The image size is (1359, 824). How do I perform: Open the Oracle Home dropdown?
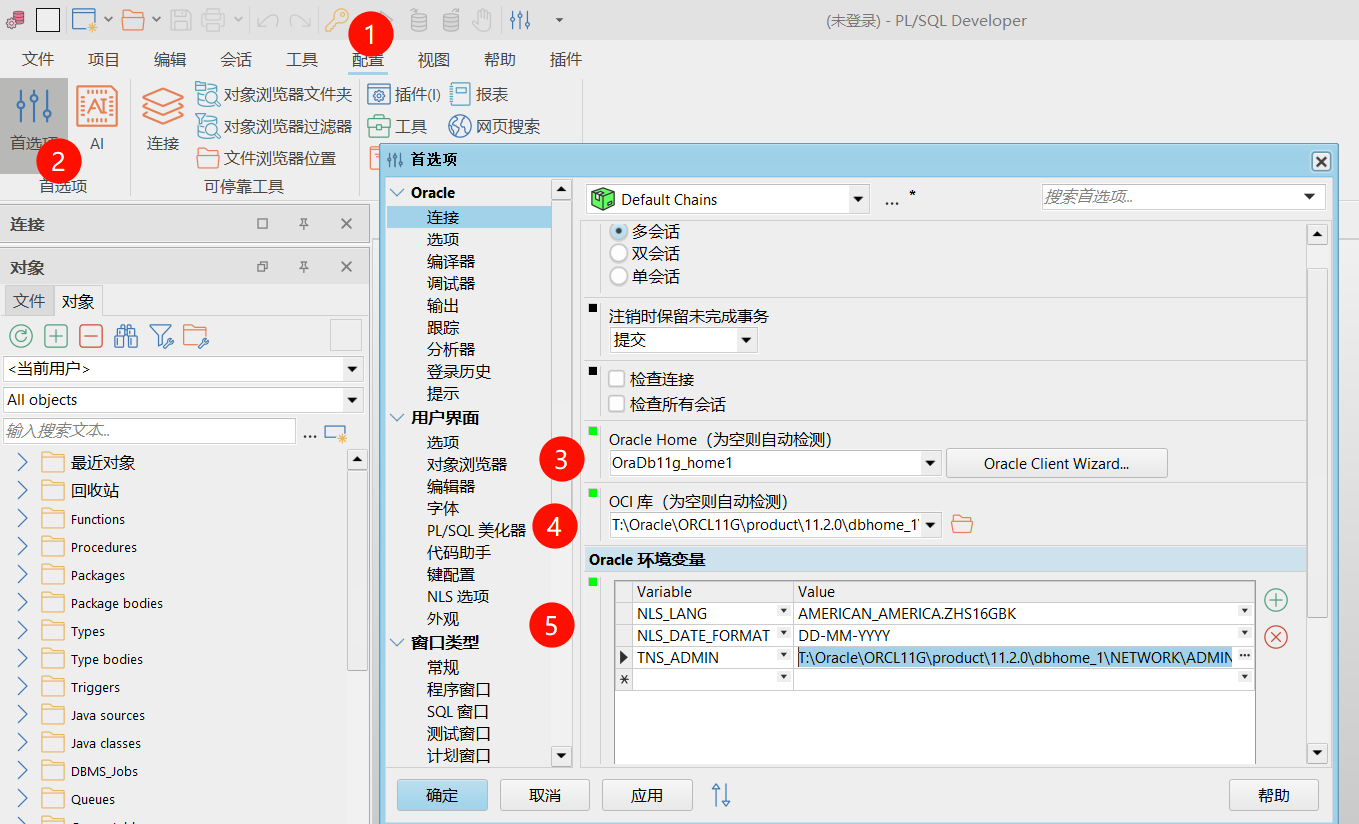(x=931, y=463)
